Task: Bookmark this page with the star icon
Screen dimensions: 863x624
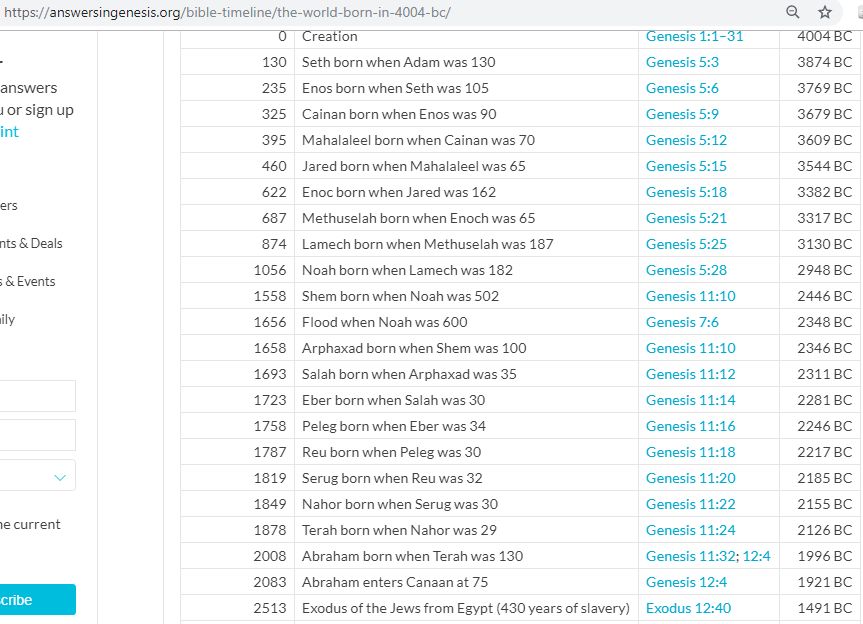Action: (825, 13)
